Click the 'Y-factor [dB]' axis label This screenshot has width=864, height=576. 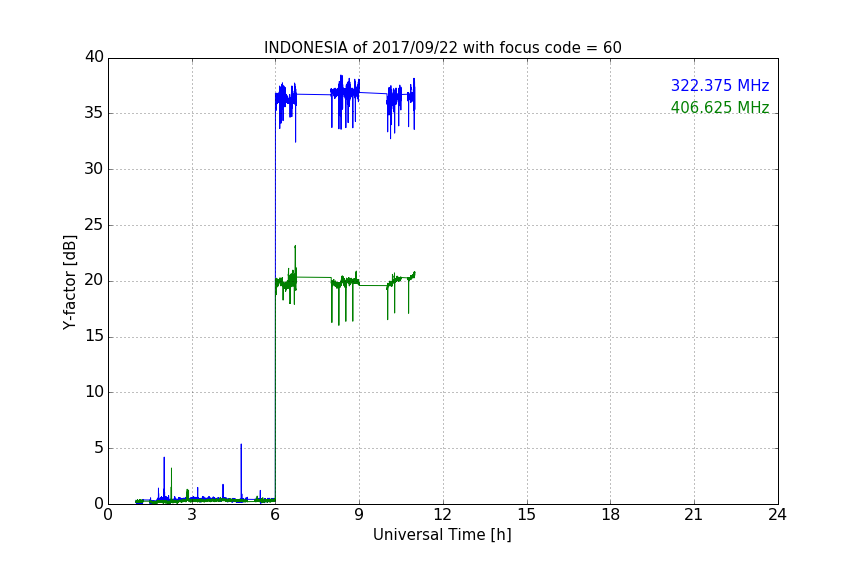coord(69,282)
